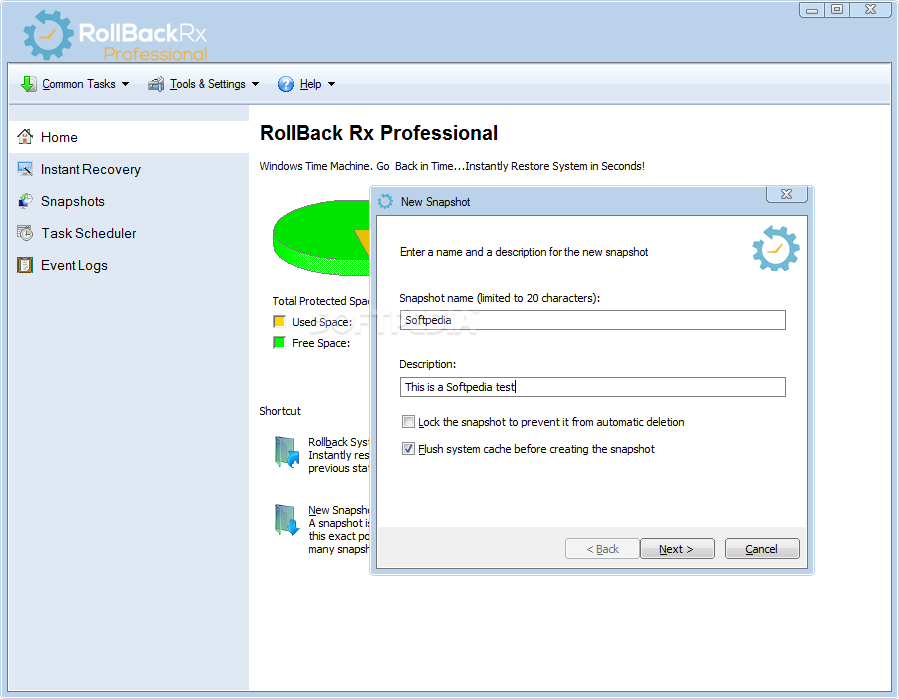
Task: Expand the Tools & Settings dropdown arrow
Action: point(255,84)
